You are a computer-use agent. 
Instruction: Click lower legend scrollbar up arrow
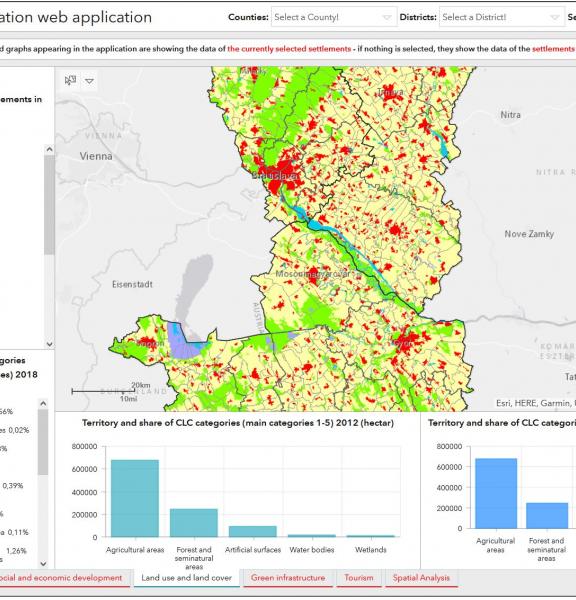43,403
